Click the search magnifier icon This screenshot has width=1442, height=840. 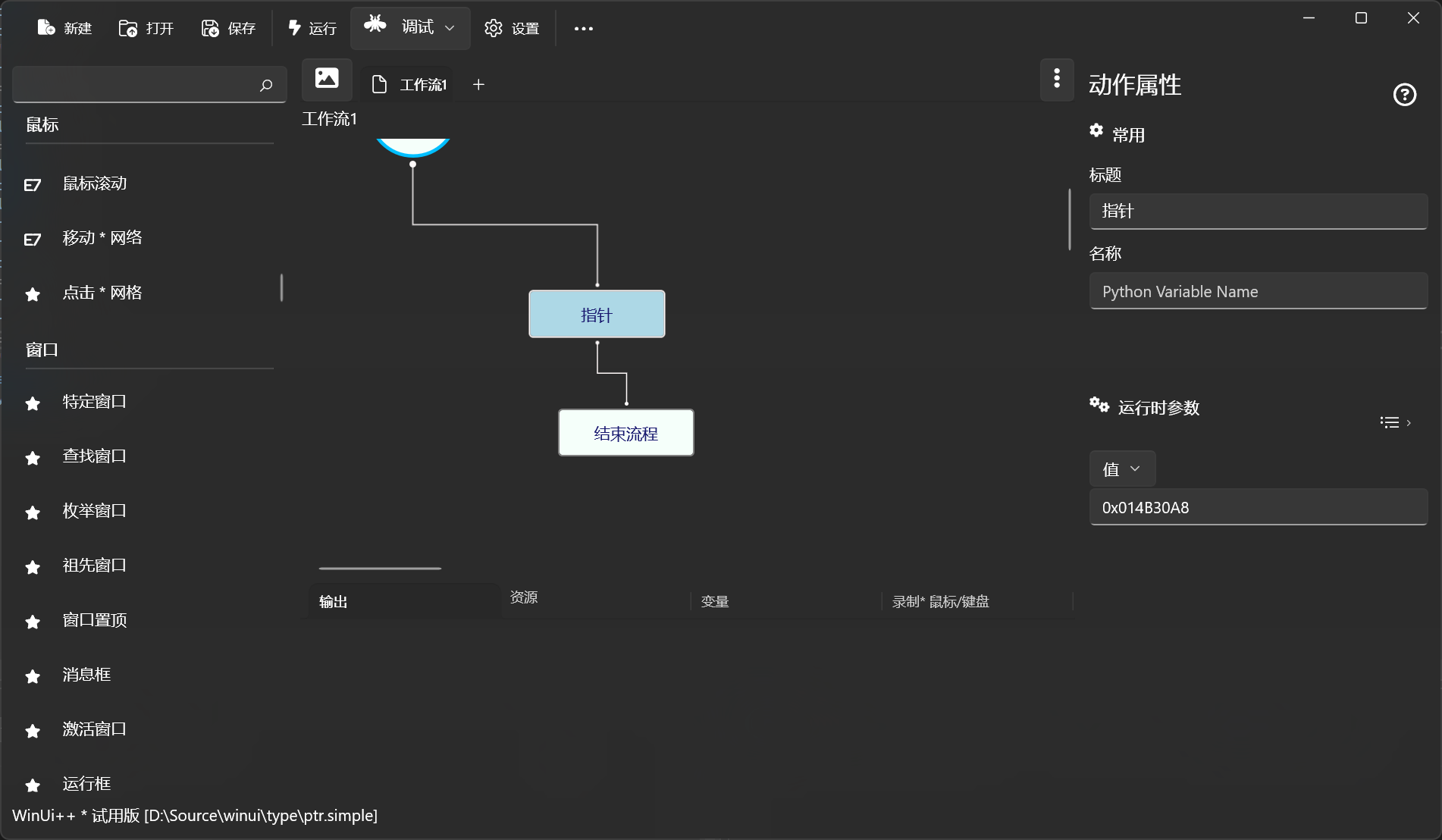tap(266, 85)
